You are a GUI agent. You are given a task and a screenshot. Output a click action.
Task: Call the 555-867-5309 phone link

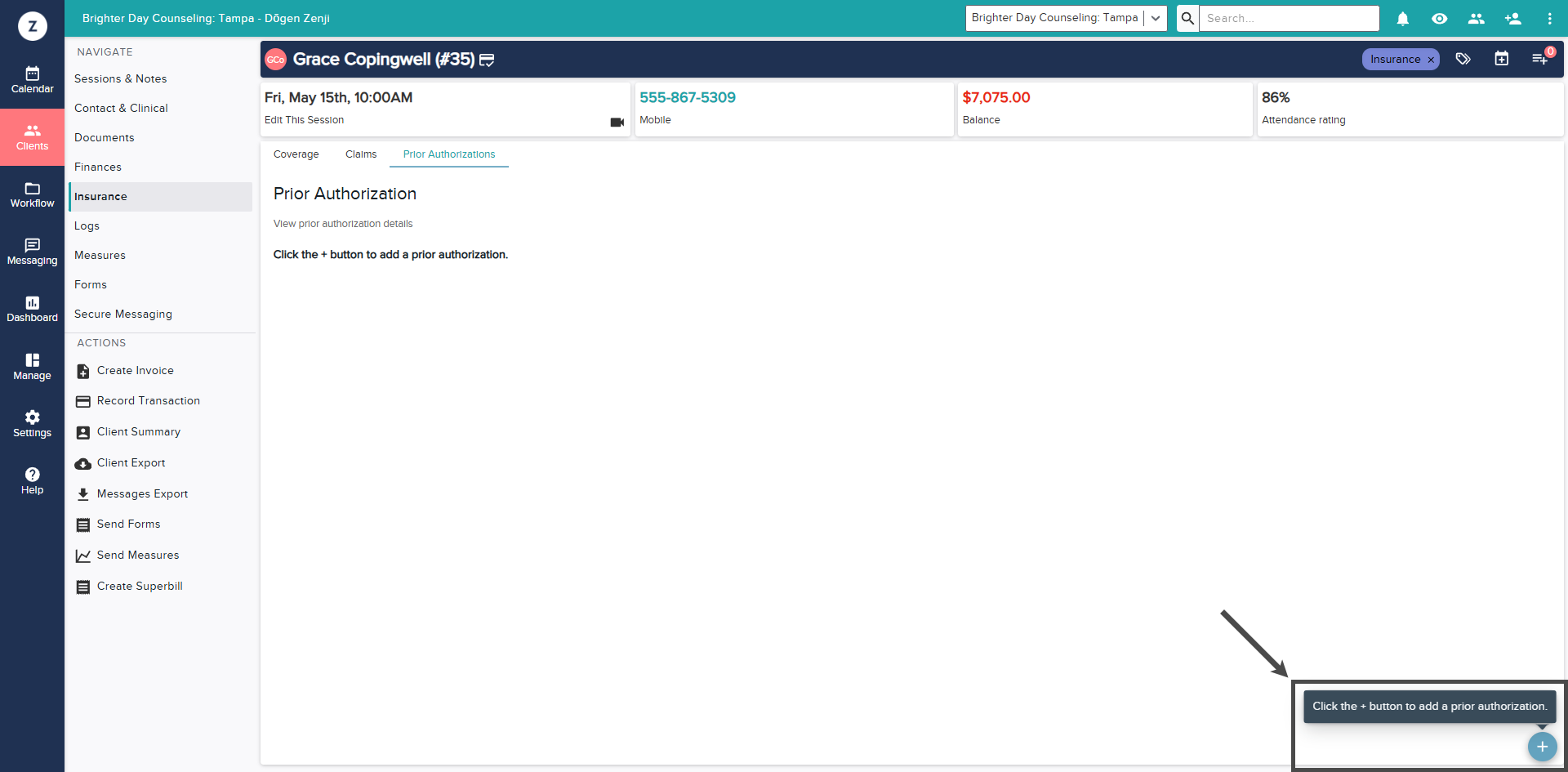coord(688,97)
